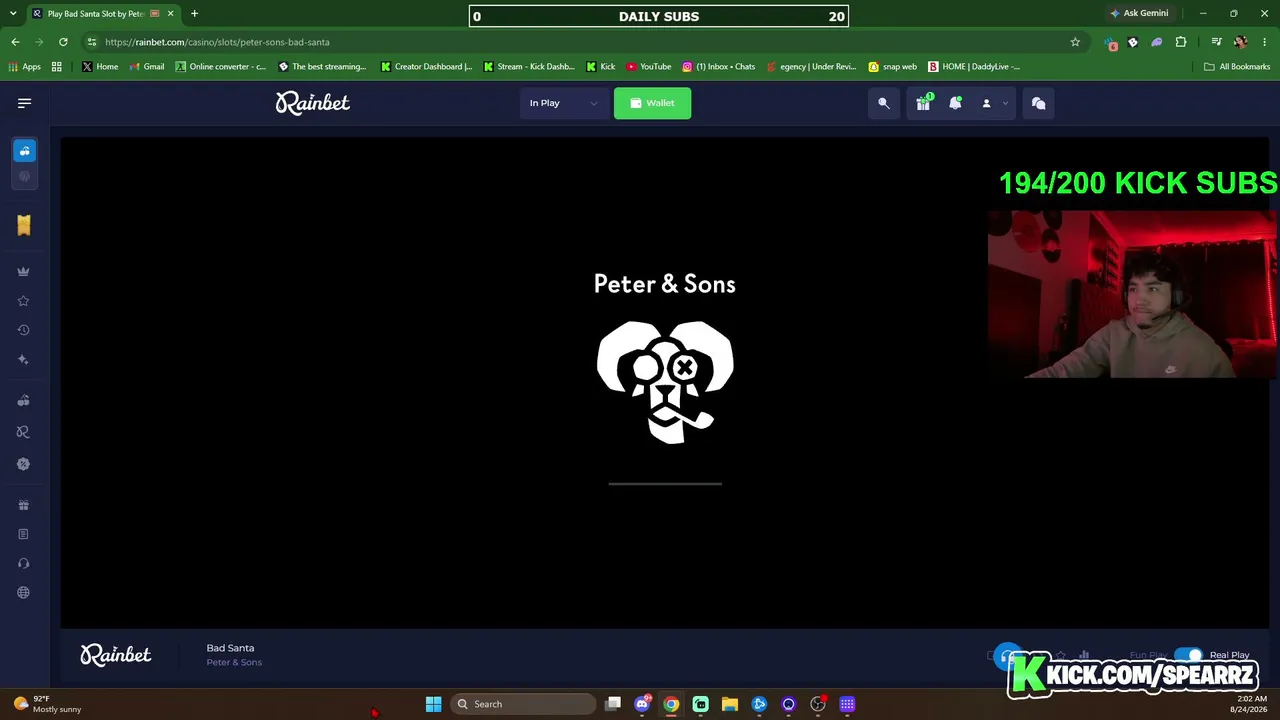
Task: Open the globe language sidebar icon
Action: pyautogui.click(x=24, y=593)
